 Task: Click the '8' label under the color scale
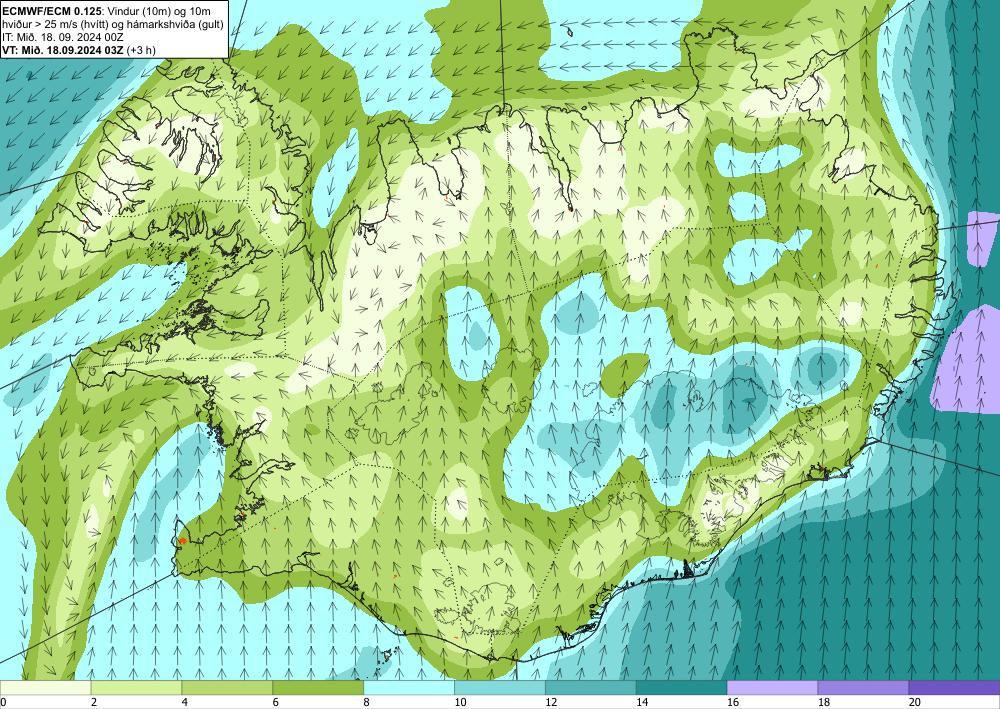(367, 702)
